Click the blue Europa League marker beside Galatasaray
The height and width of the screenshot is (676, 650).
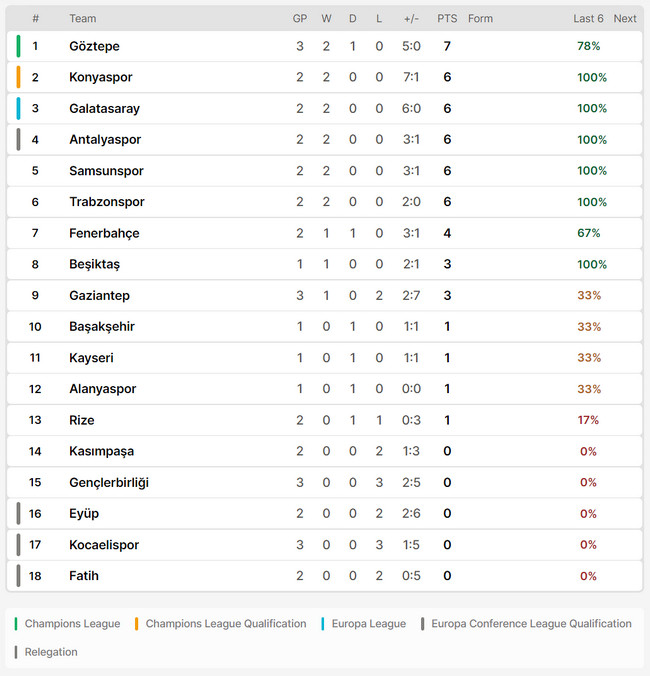tap(18, 108)
